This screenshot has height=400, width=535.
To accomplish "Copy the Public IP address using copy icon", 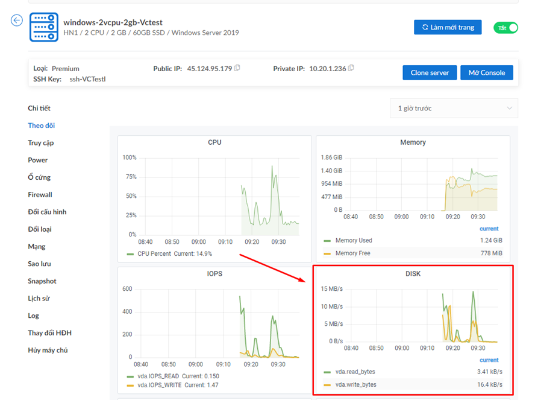I will [237, 68].
